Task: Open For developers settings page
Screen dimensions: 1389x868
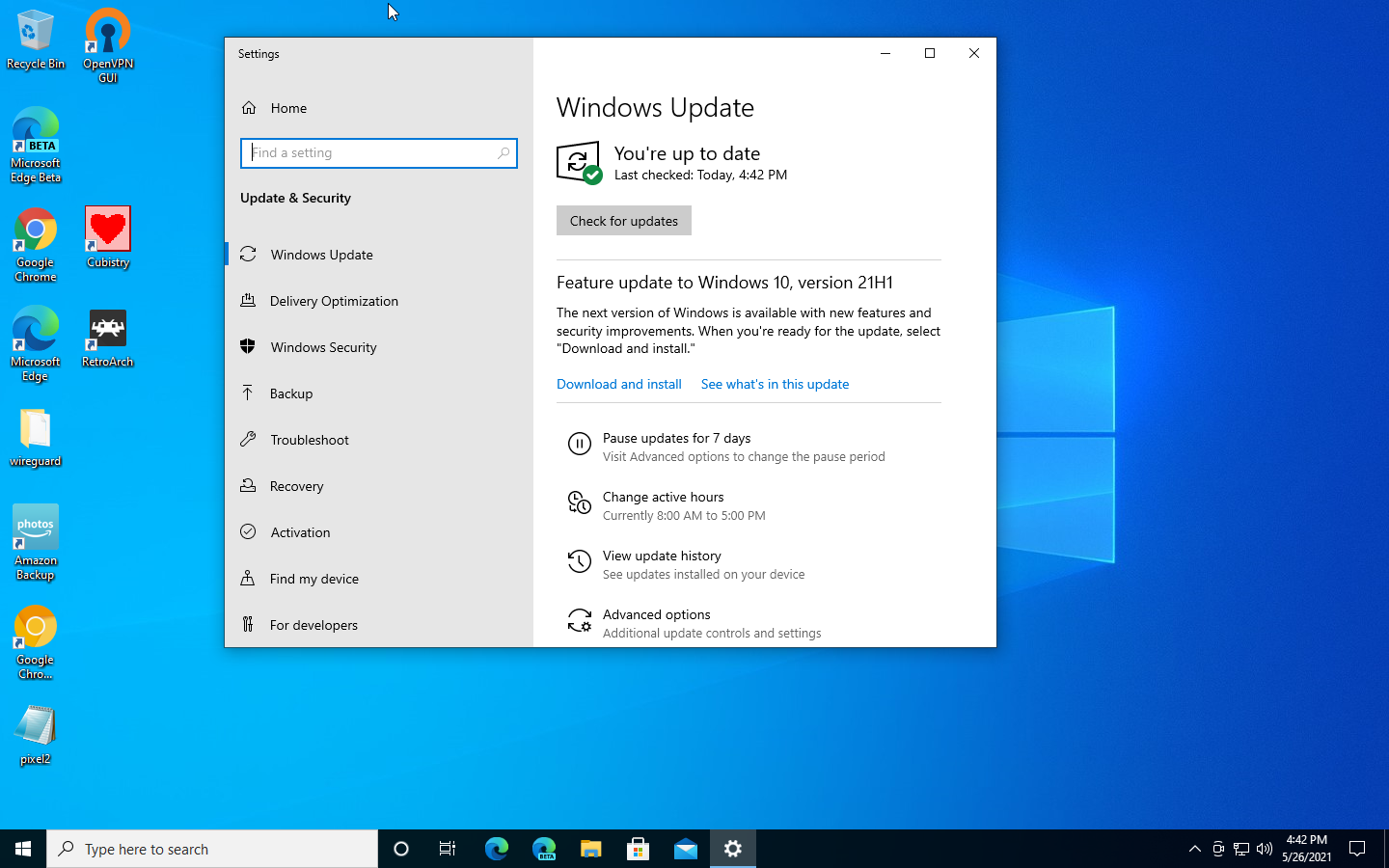Action: point(313,625)
